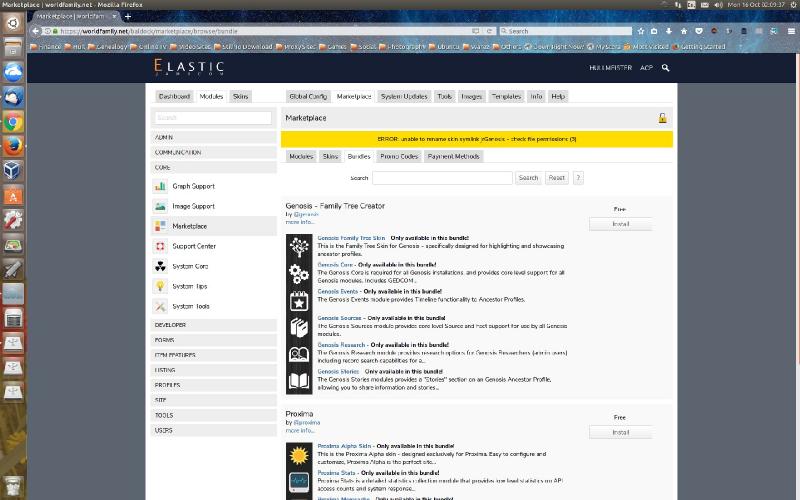Install the Genosis Family Tree Creator bundle
The image size is (800, 500).
coord(620,224)
